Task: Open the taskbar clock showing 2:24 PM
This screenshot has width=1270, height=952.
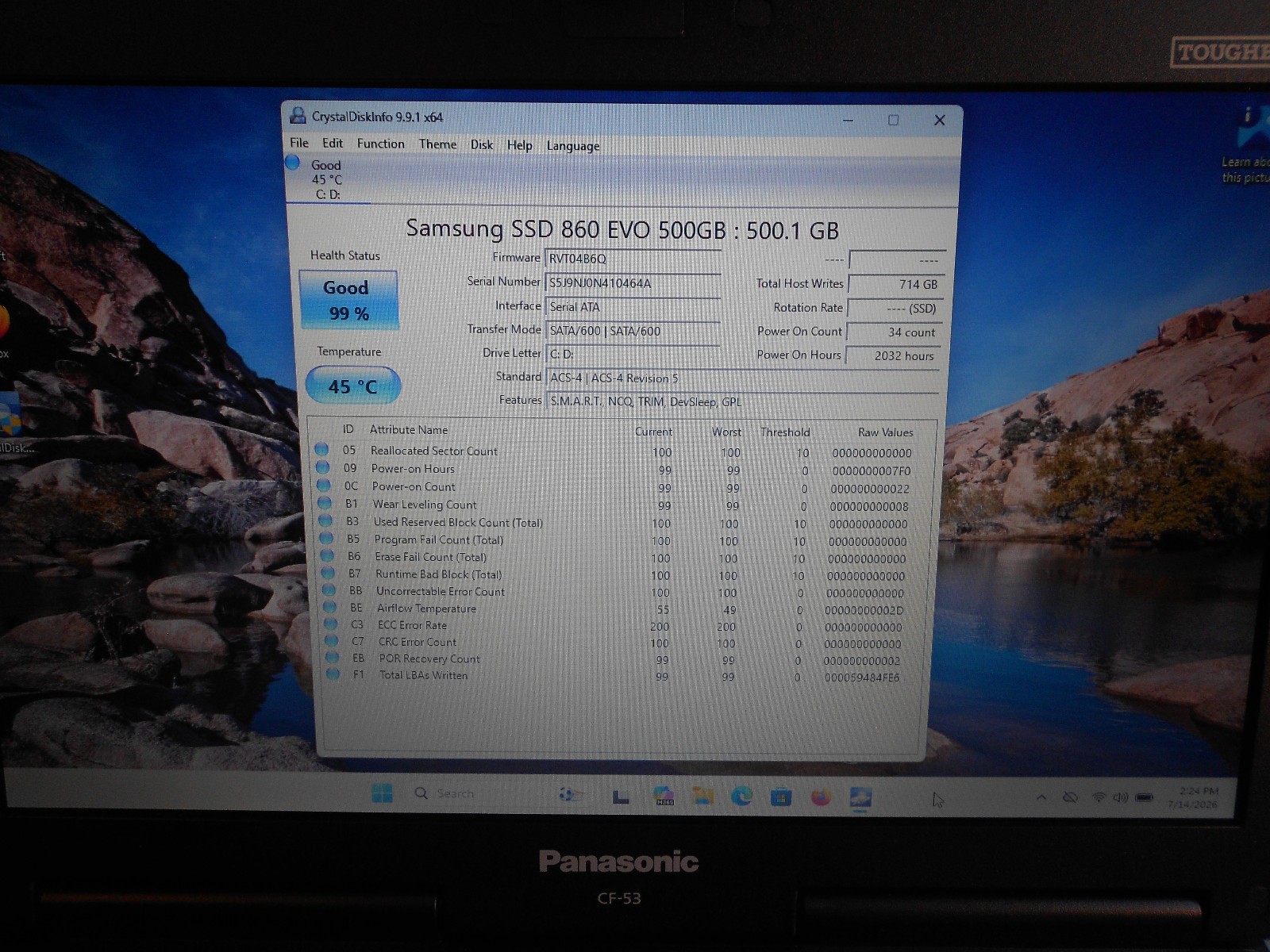Action: click(x=1193, y=798)
